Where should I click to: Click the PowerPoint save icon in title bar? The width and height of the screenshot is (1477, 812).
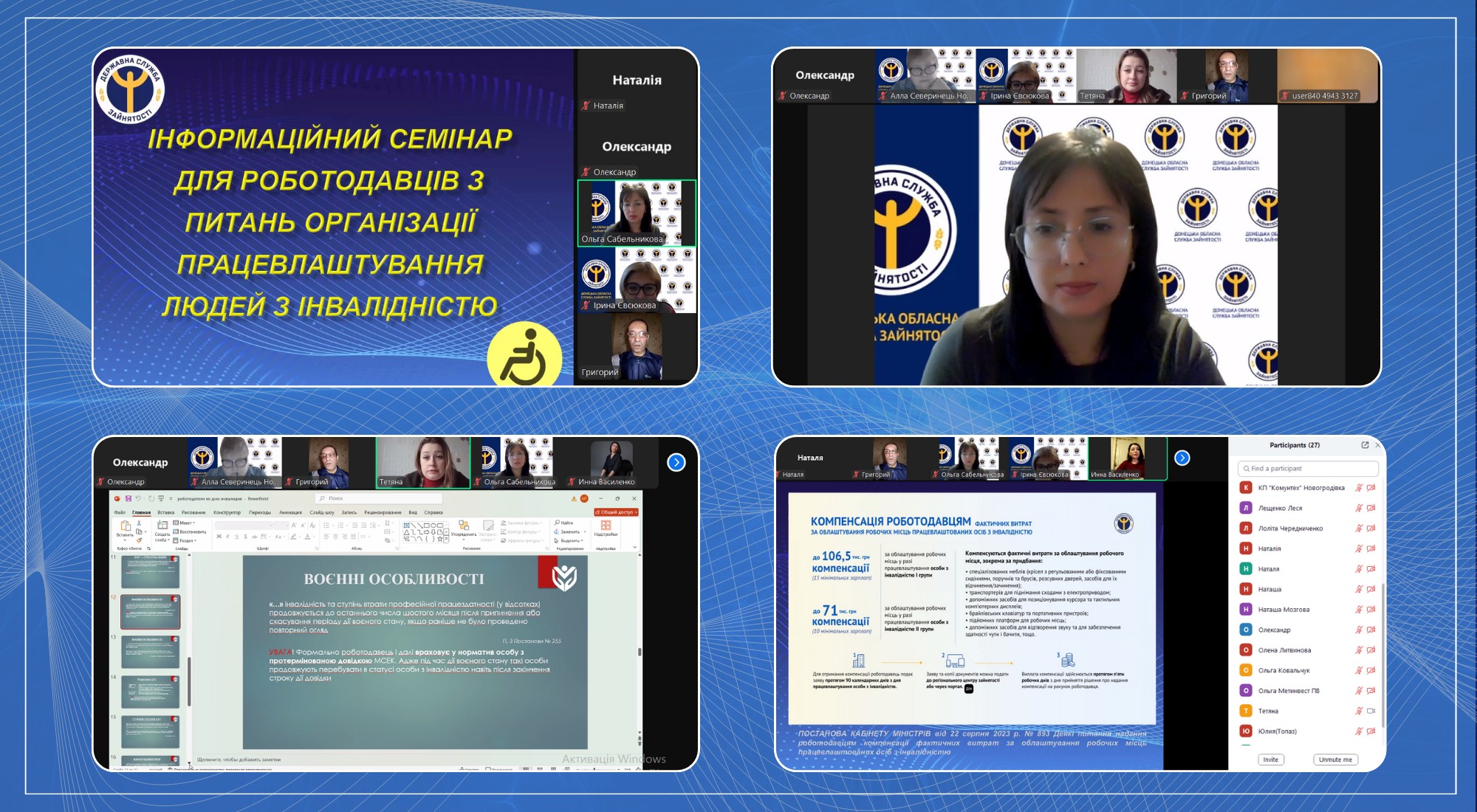click(128, 498)
